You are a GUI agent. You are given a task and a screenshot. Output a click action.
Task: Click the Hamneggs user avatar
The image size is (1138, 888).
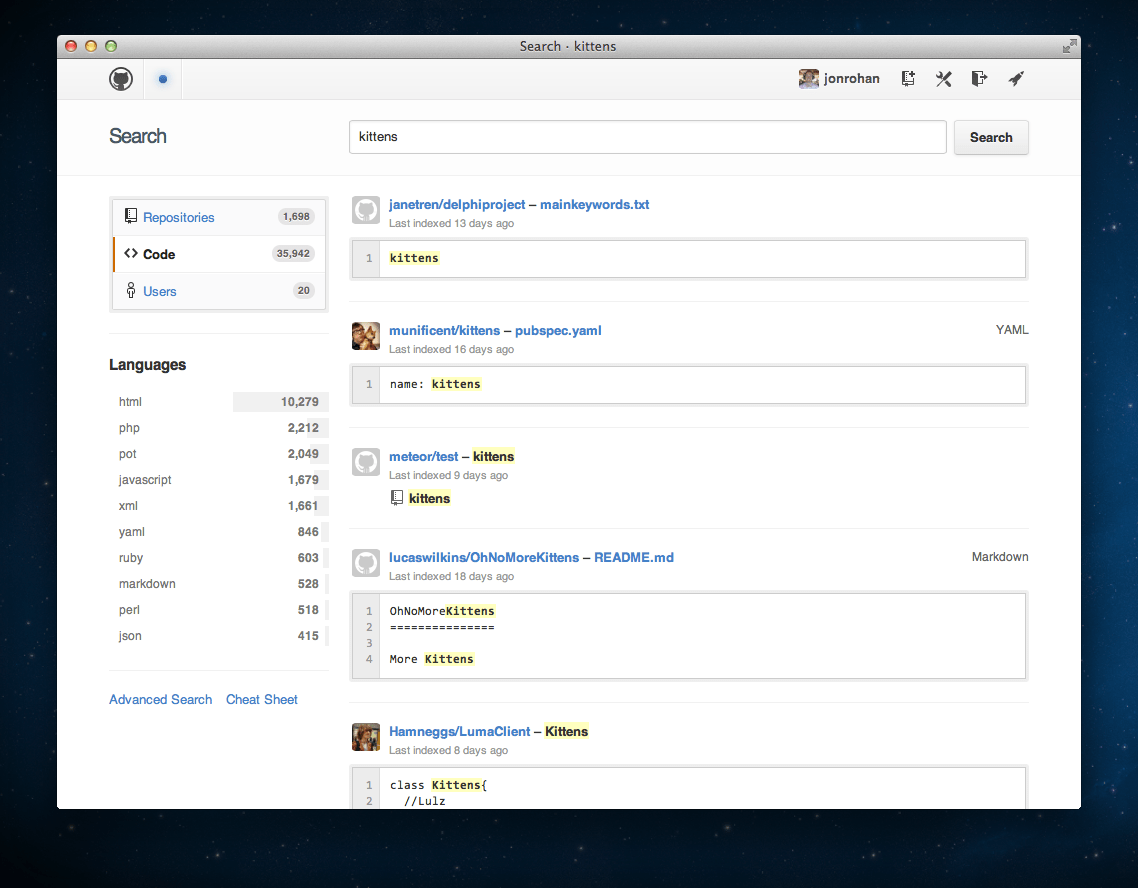[x=366, y=737]
